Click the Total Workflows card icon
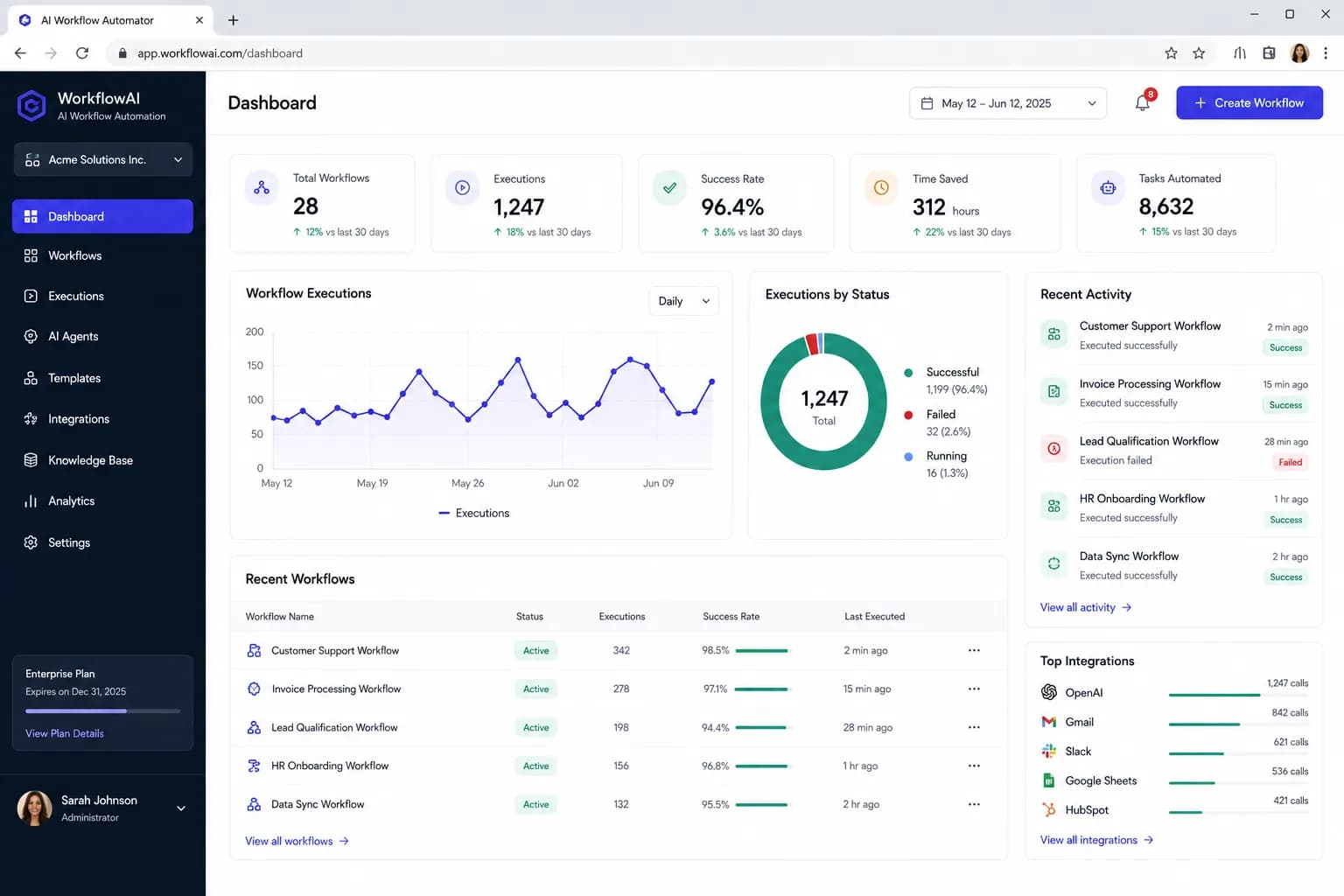Screen dimensions: 1344x896 [262, 187]
